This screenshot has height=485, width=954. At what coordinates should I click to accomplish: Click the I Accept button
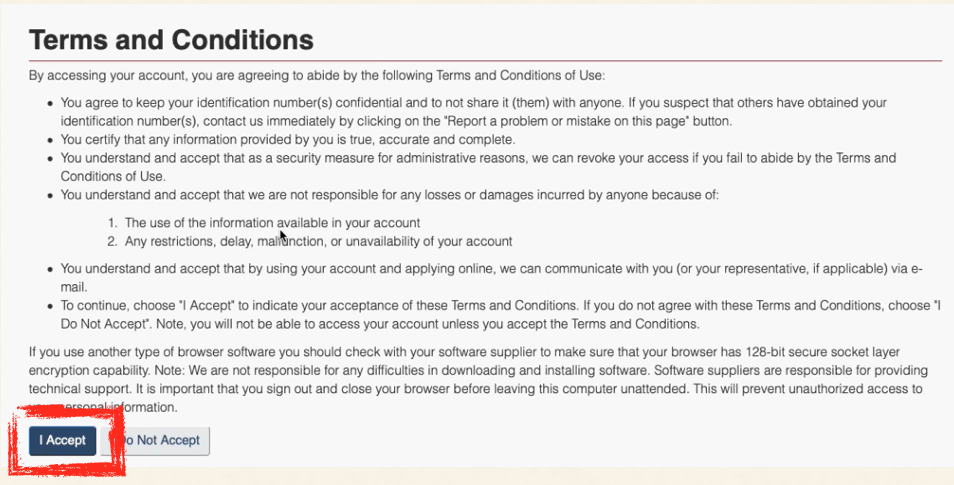click(x=62, y=440)
